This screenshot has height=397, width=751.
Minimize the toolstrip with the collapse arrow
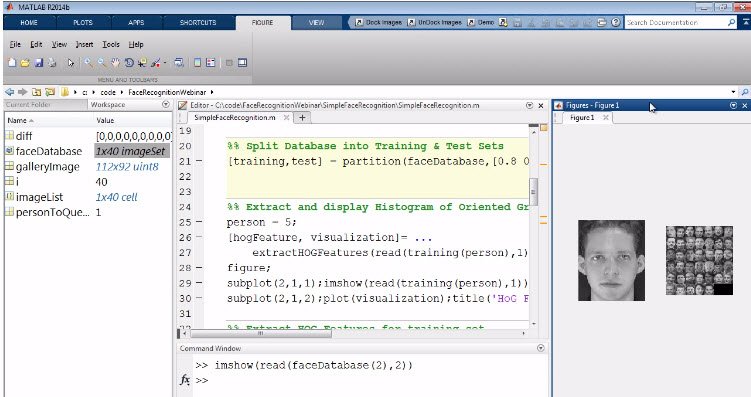(x=746, y=23)
